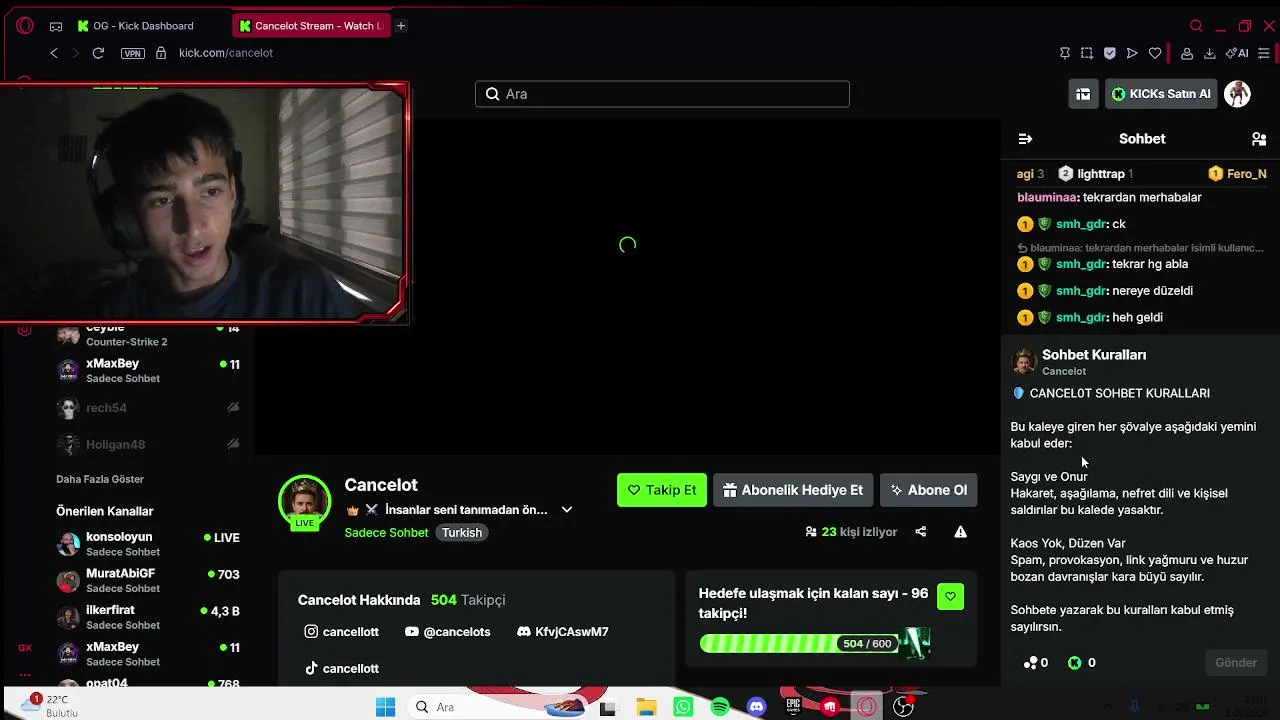1280x720 pixels.
Task: Open the browser downloads icon
Action: pos(1210,53)
